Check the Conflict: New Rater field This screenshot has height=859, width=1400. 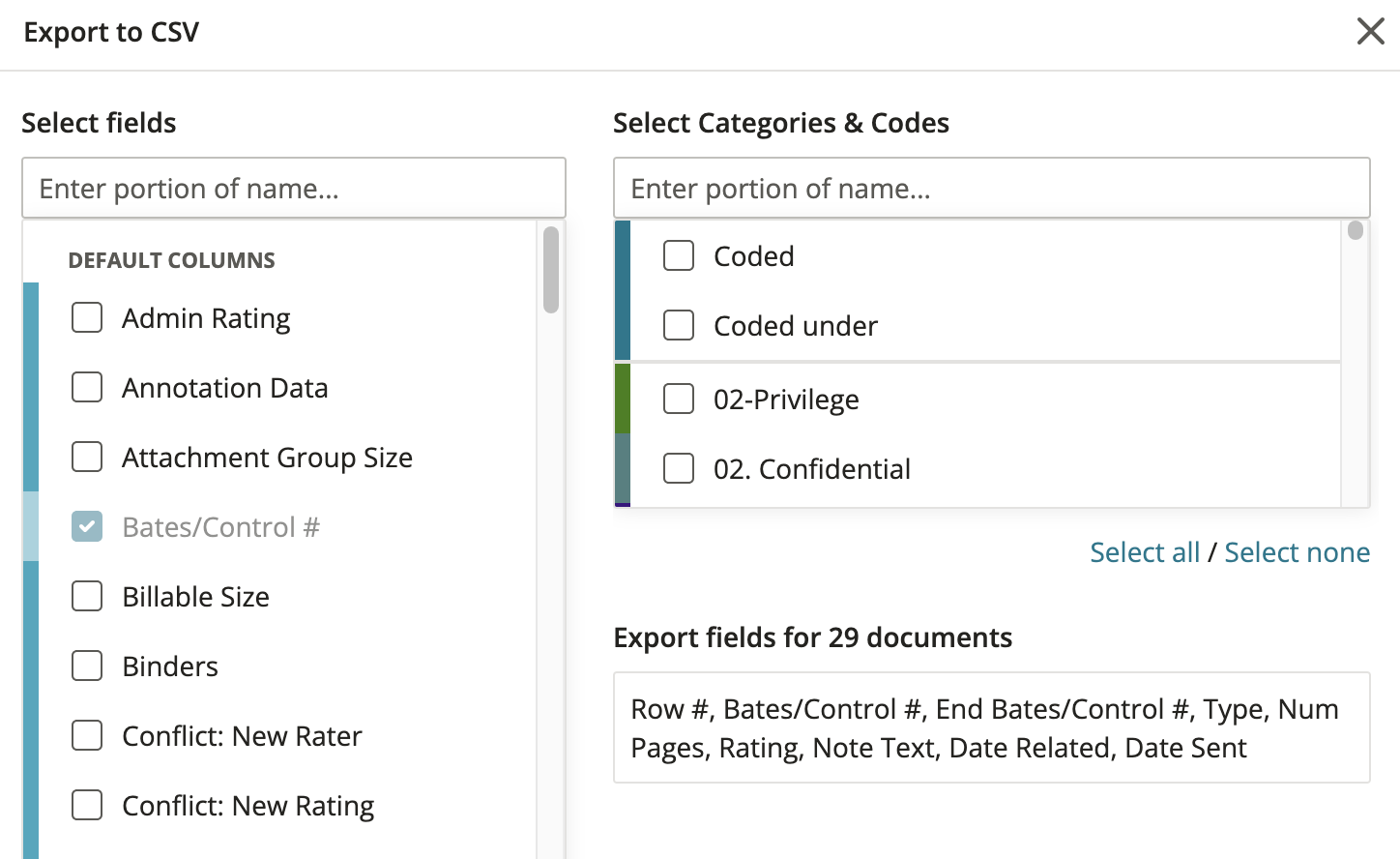[86, 735]
